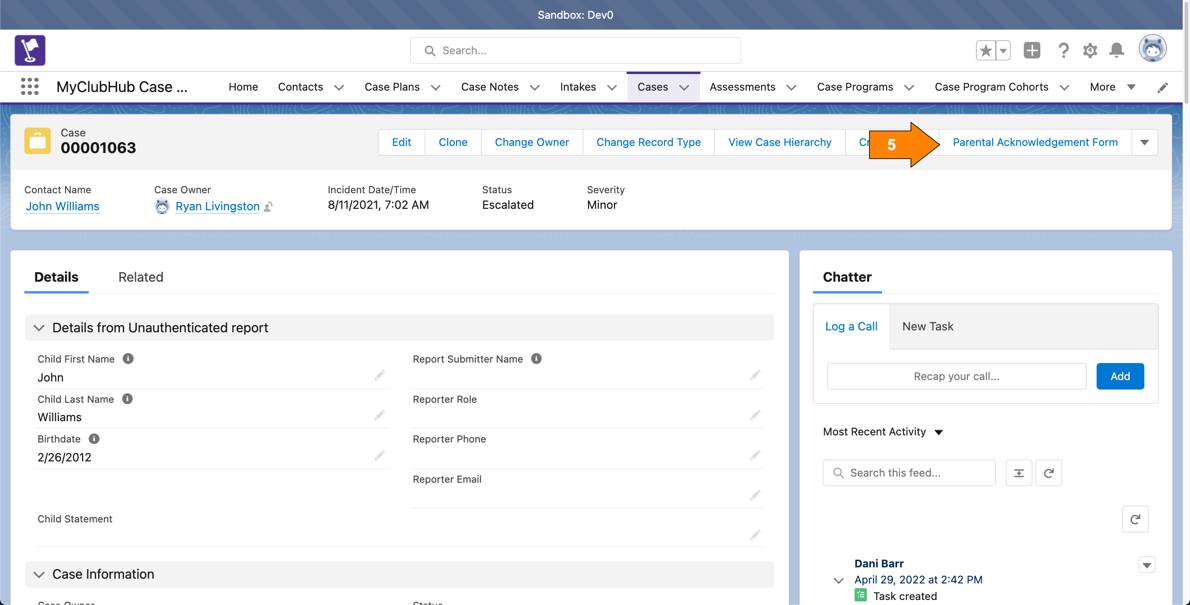Collapse the Case Information section
The image size is (1190, 605).
coord(39,575)
